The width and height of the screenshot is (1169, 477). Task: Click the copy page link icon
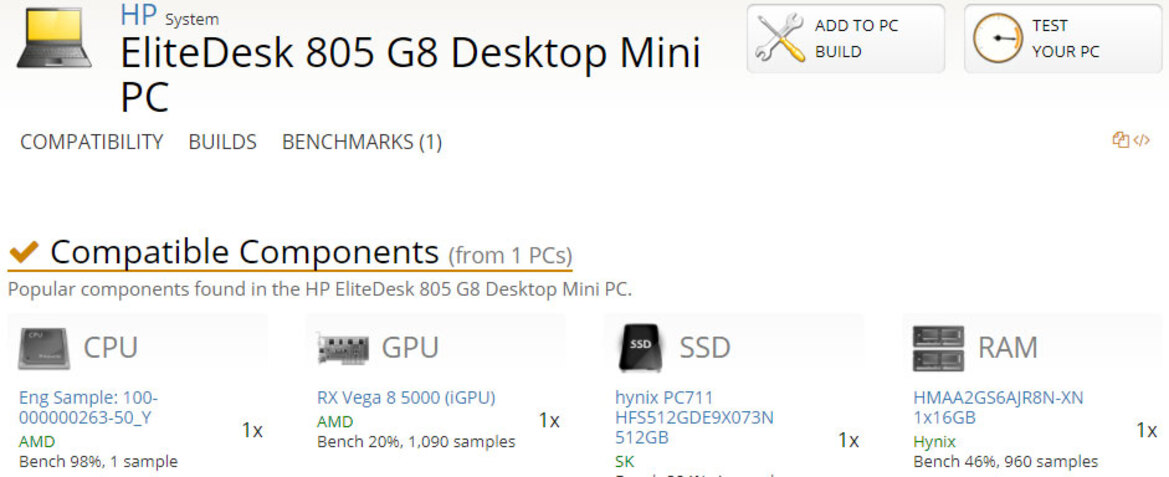(x=1120, y=139)
